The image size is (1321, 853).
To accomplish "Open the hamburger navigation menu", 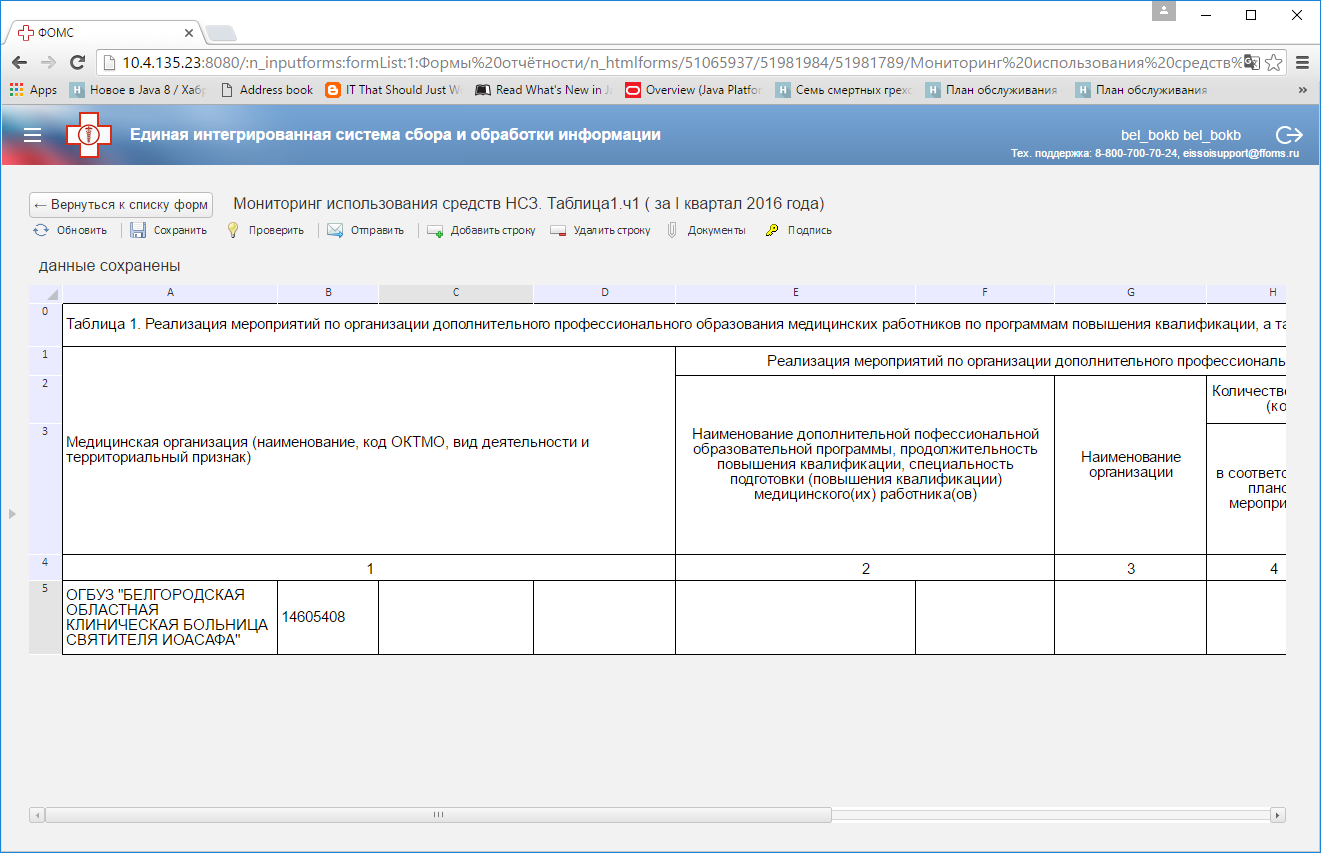I will point(32,135).
